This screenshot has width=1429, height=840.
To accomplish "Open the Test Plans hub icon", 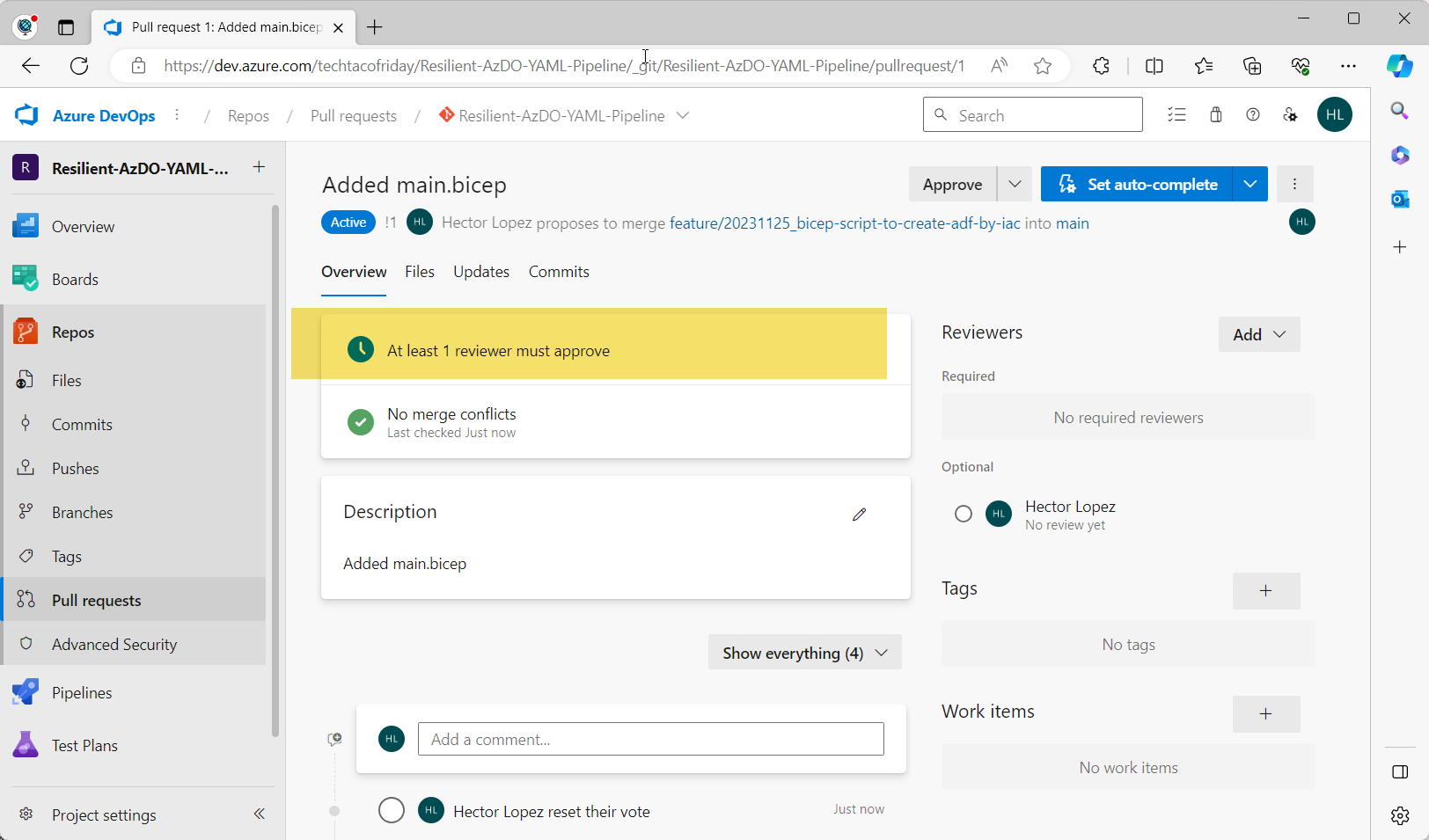I will pos(26,745).
